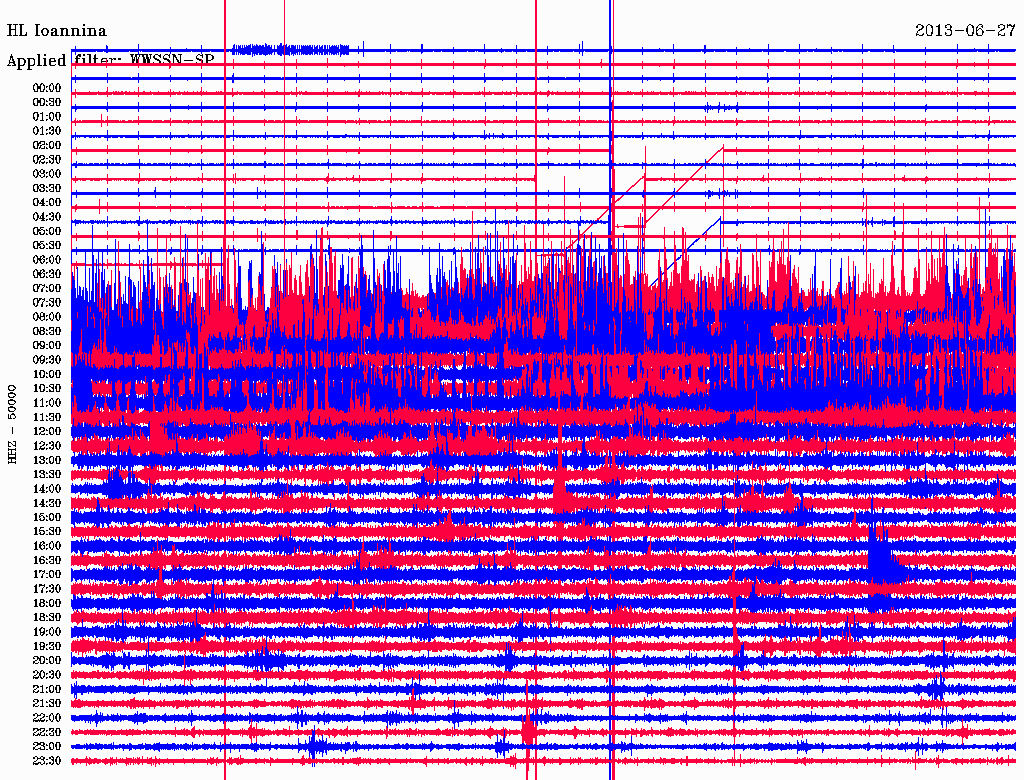Click the 09:00 time label

pyautogui.click(x=47, y=346)
